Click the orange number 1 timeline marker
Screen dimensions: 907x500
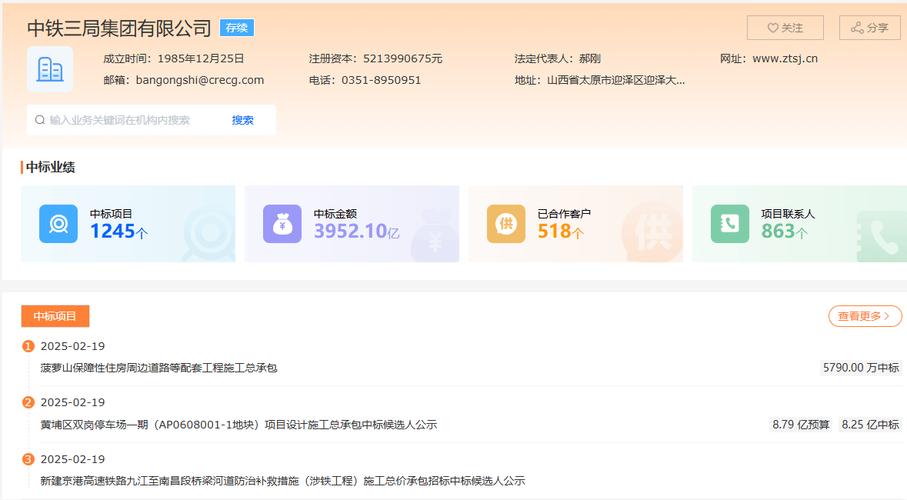[28, 346]
